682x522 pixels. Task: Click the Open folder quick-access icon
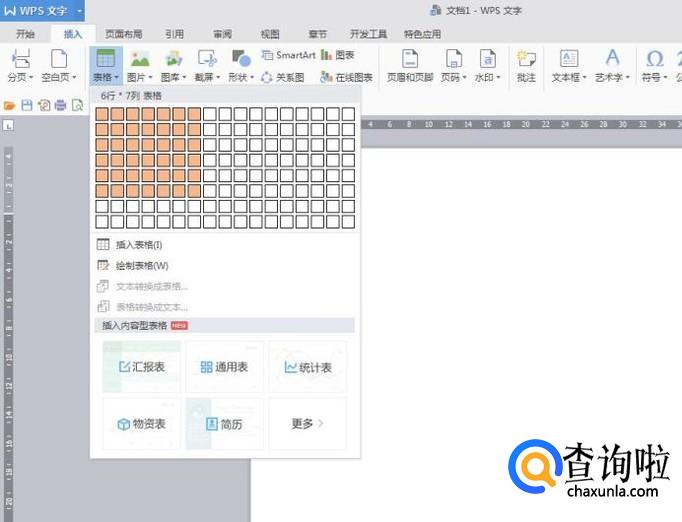pos(9,105)
